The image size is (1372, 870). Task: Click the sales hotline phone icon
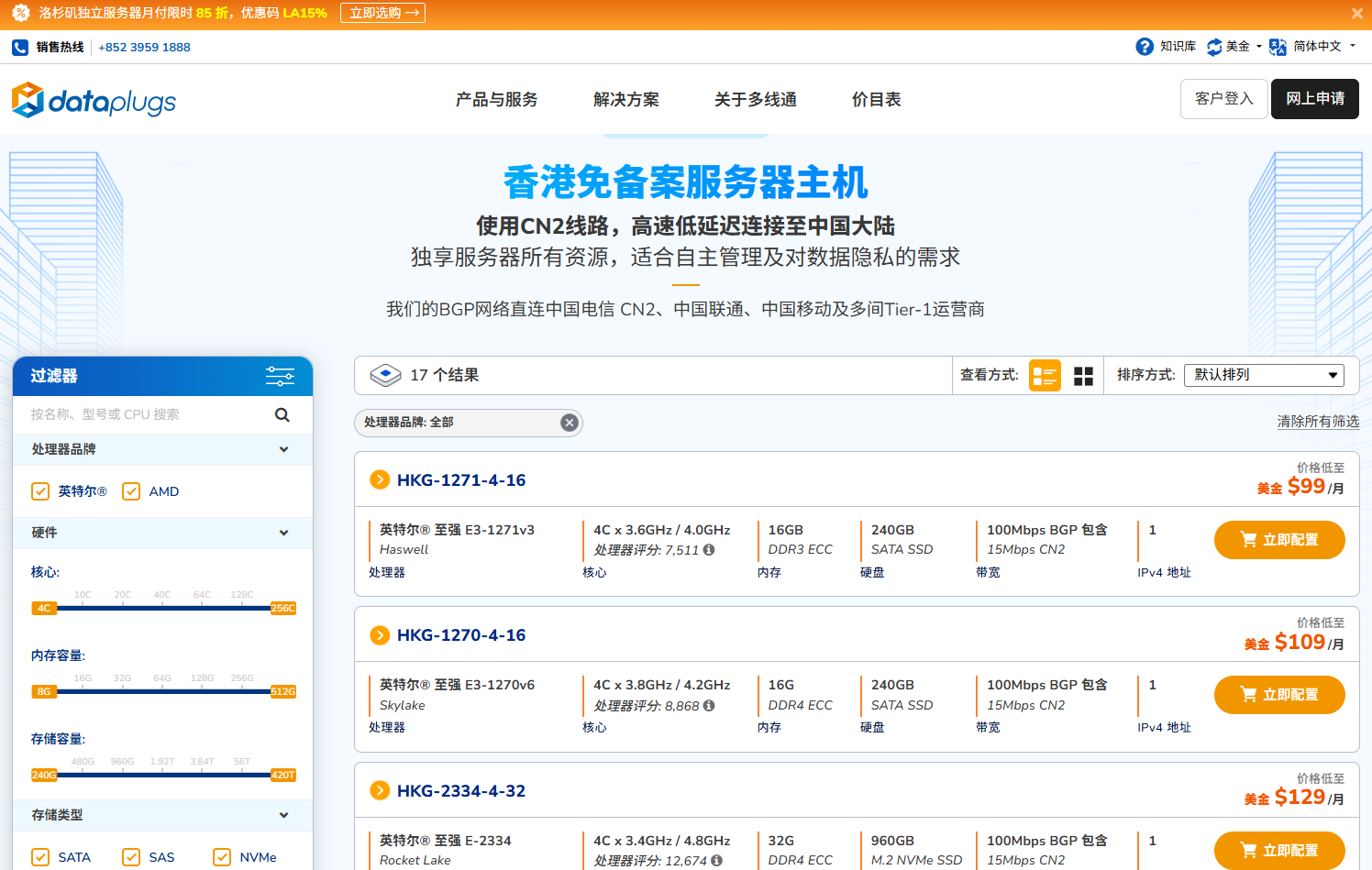[20, 47]
